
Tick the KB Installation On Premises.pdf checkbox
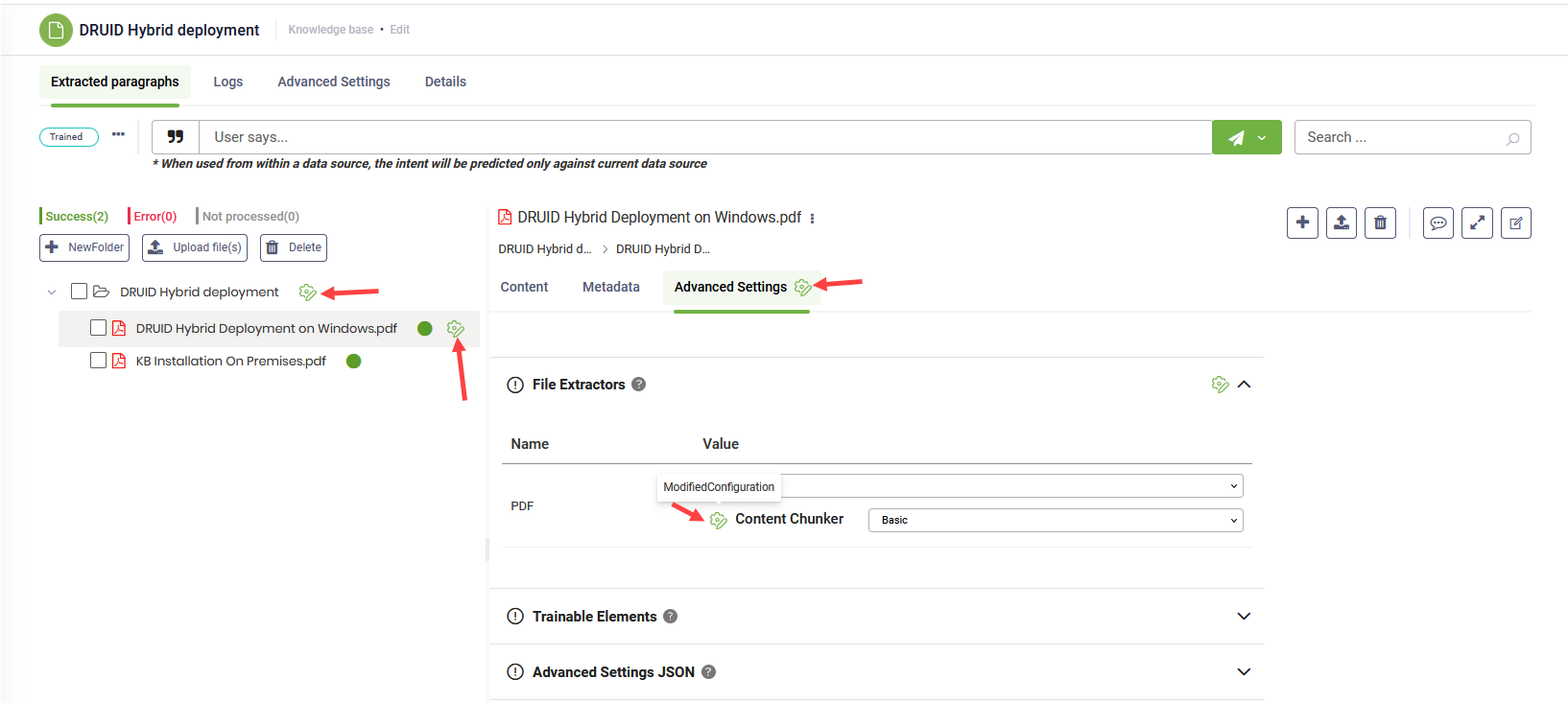[98, 361]
